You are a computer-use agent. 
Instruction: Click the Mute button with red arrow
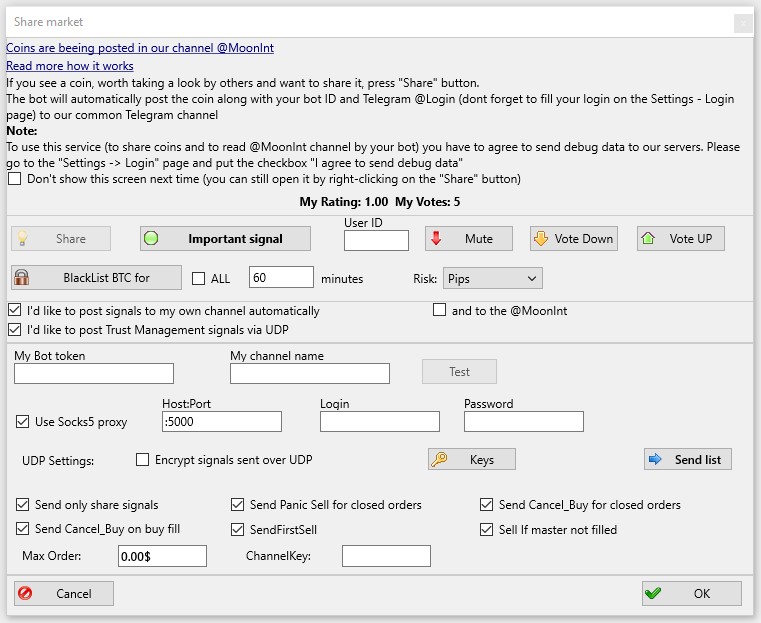468,239
